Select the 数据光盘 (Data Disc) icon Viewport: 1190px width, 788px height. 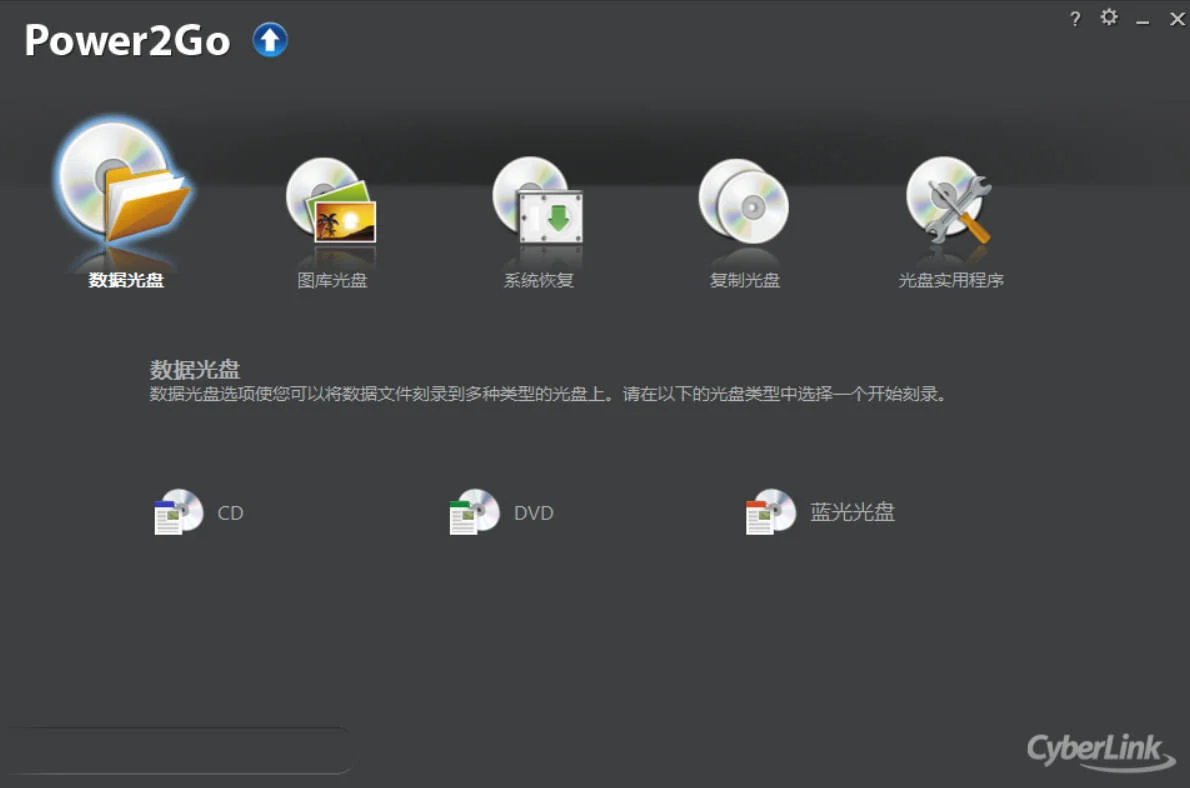tap(124, 190)
